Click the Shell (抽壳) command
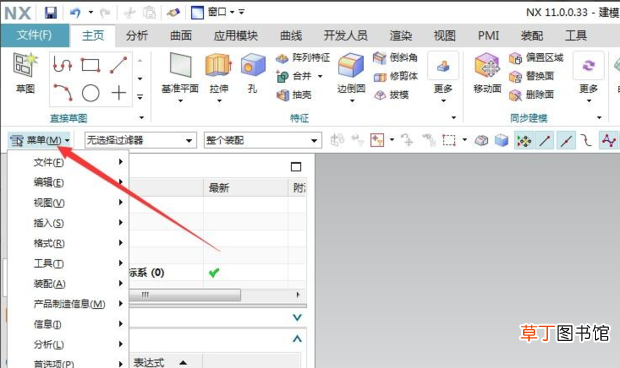Image resolution: width=620 pixels, height=368 pixels. [x=294, y=94]
